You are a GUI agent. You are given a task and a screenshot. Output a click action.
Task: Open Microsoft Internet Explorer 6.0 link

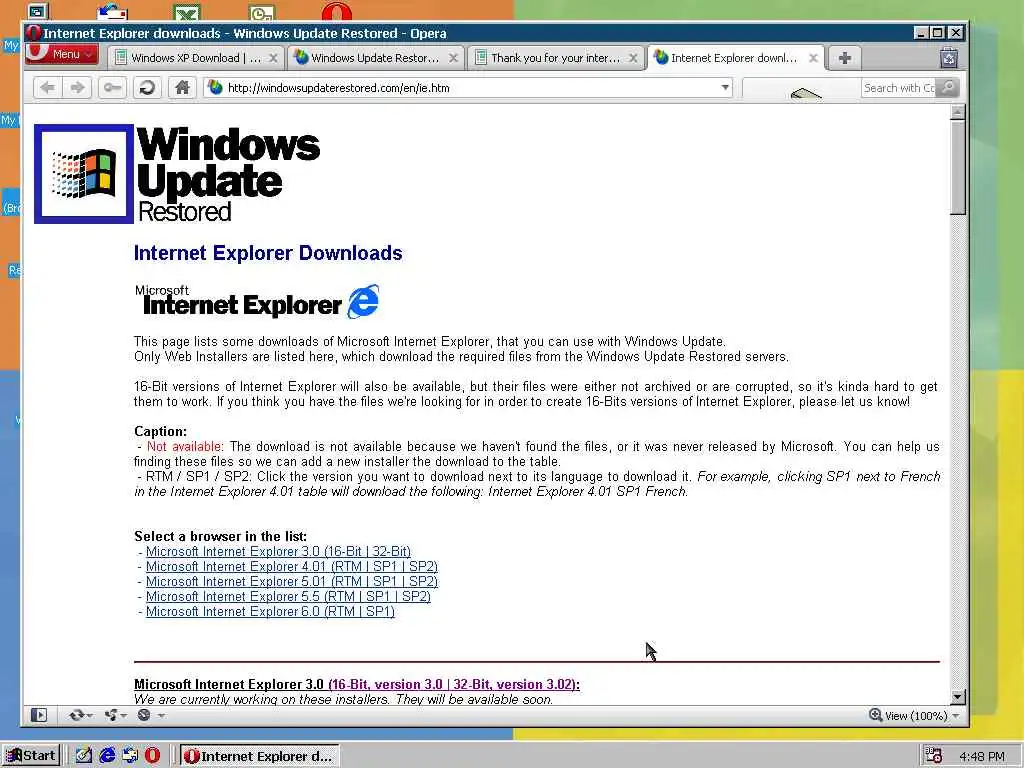[270, 612]
